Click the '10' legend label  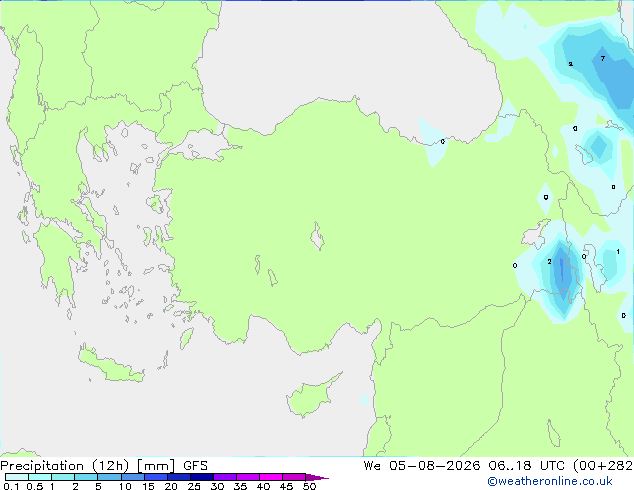click(125, 486)
